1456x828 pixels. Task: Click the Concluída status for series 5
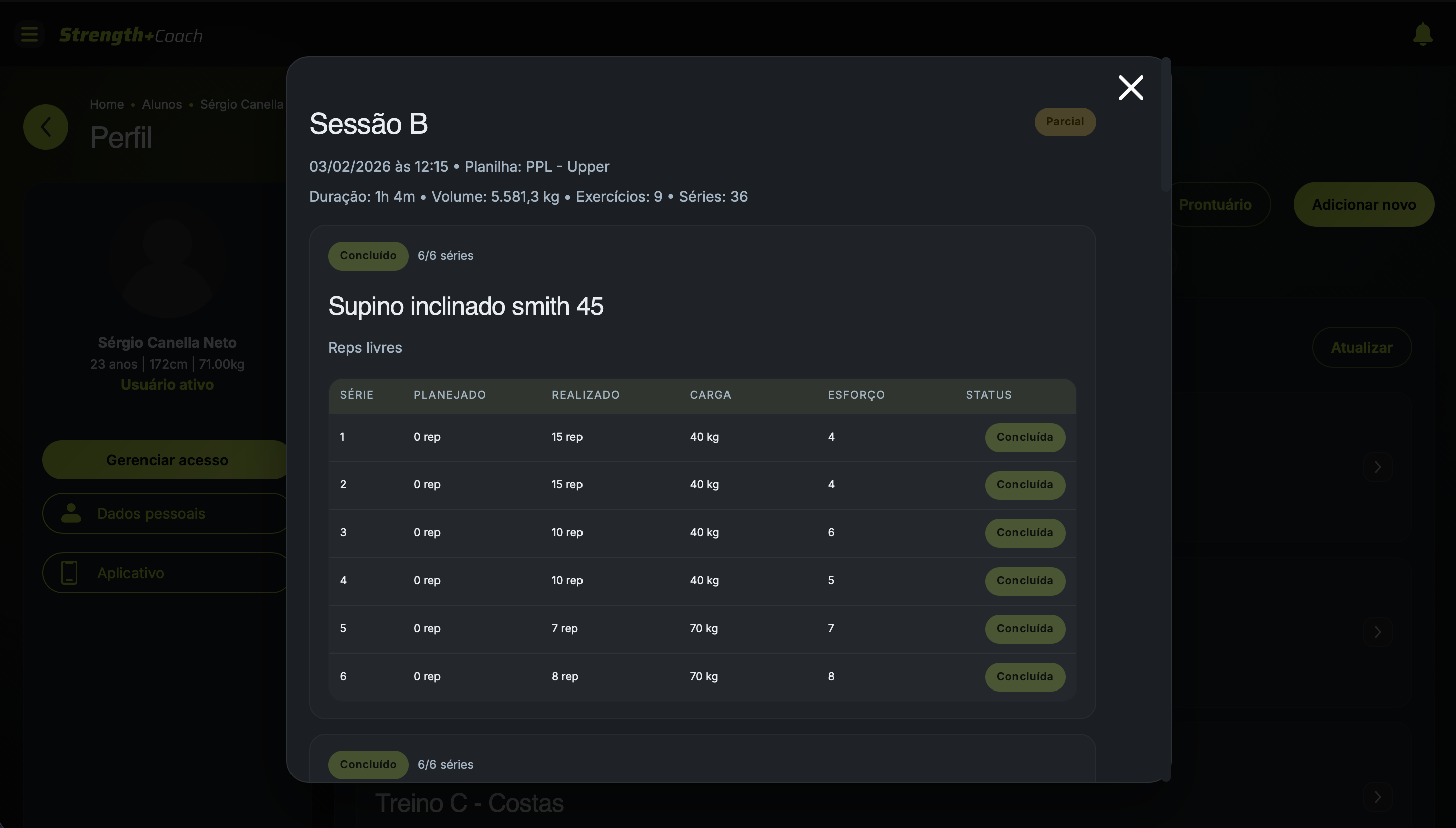[x=1025, y=628]
